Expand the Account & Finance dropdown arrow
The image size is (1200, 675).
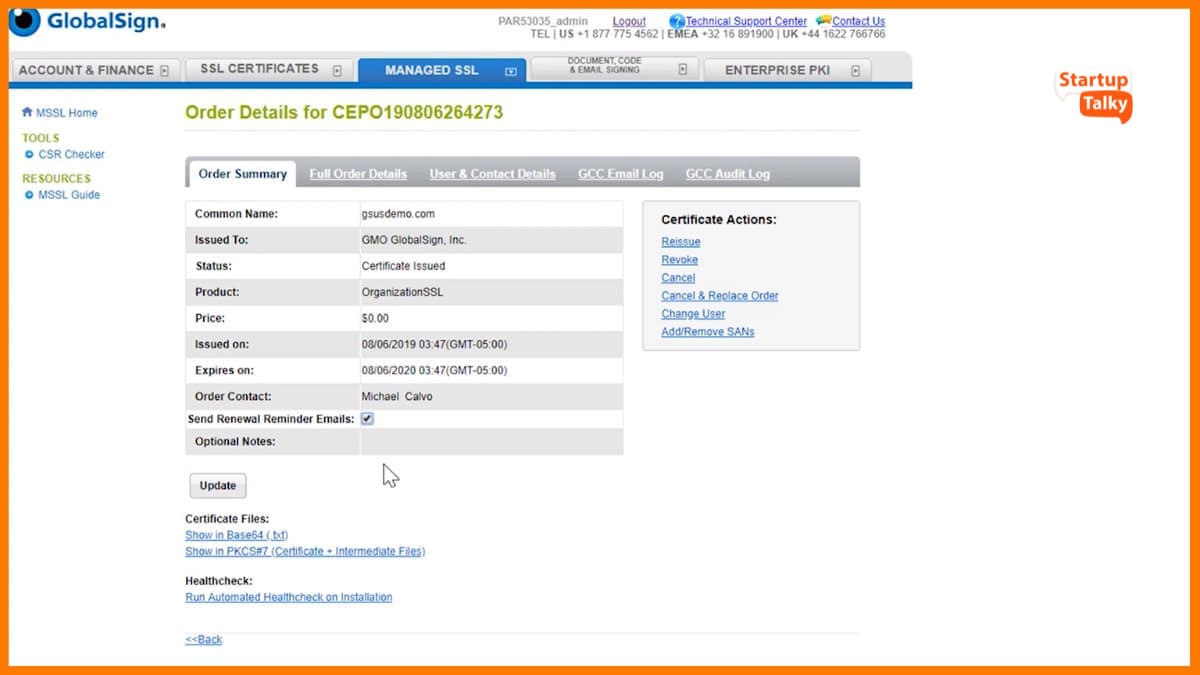click(x=165, y=70)
